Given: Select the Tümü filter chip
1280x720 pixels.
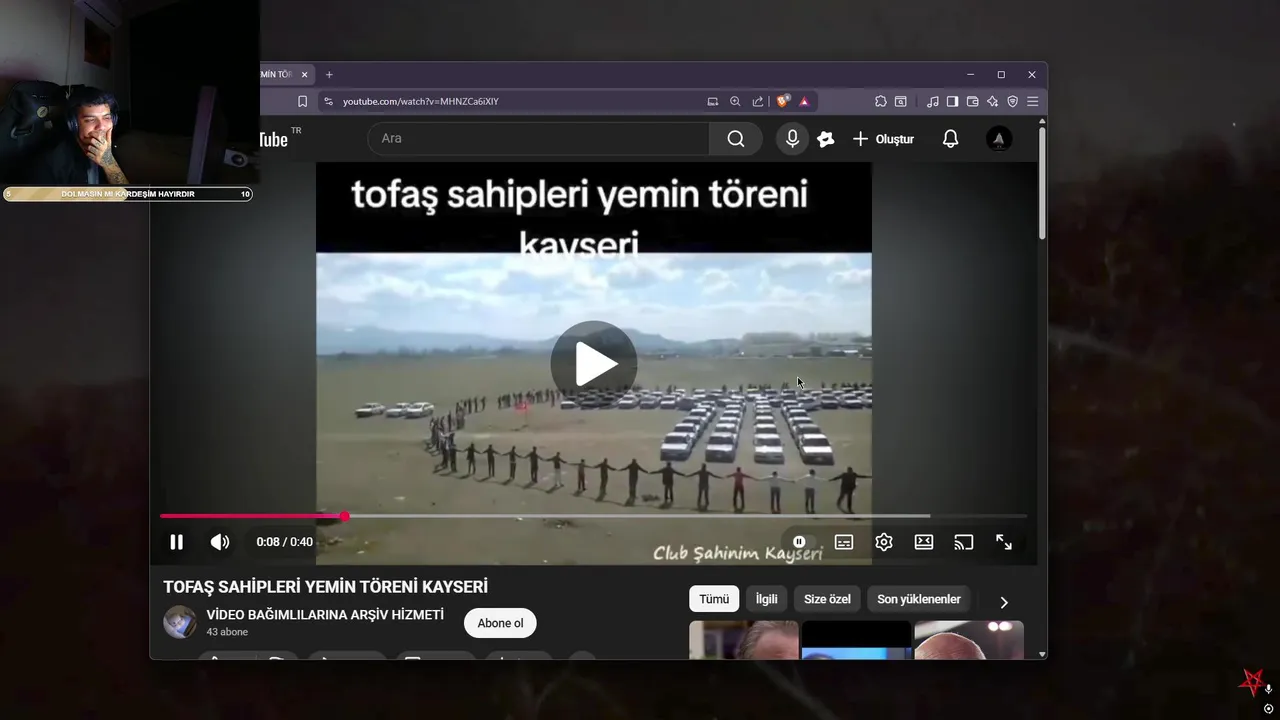Looking at the screenshot, I should click(x=714, y=599).
